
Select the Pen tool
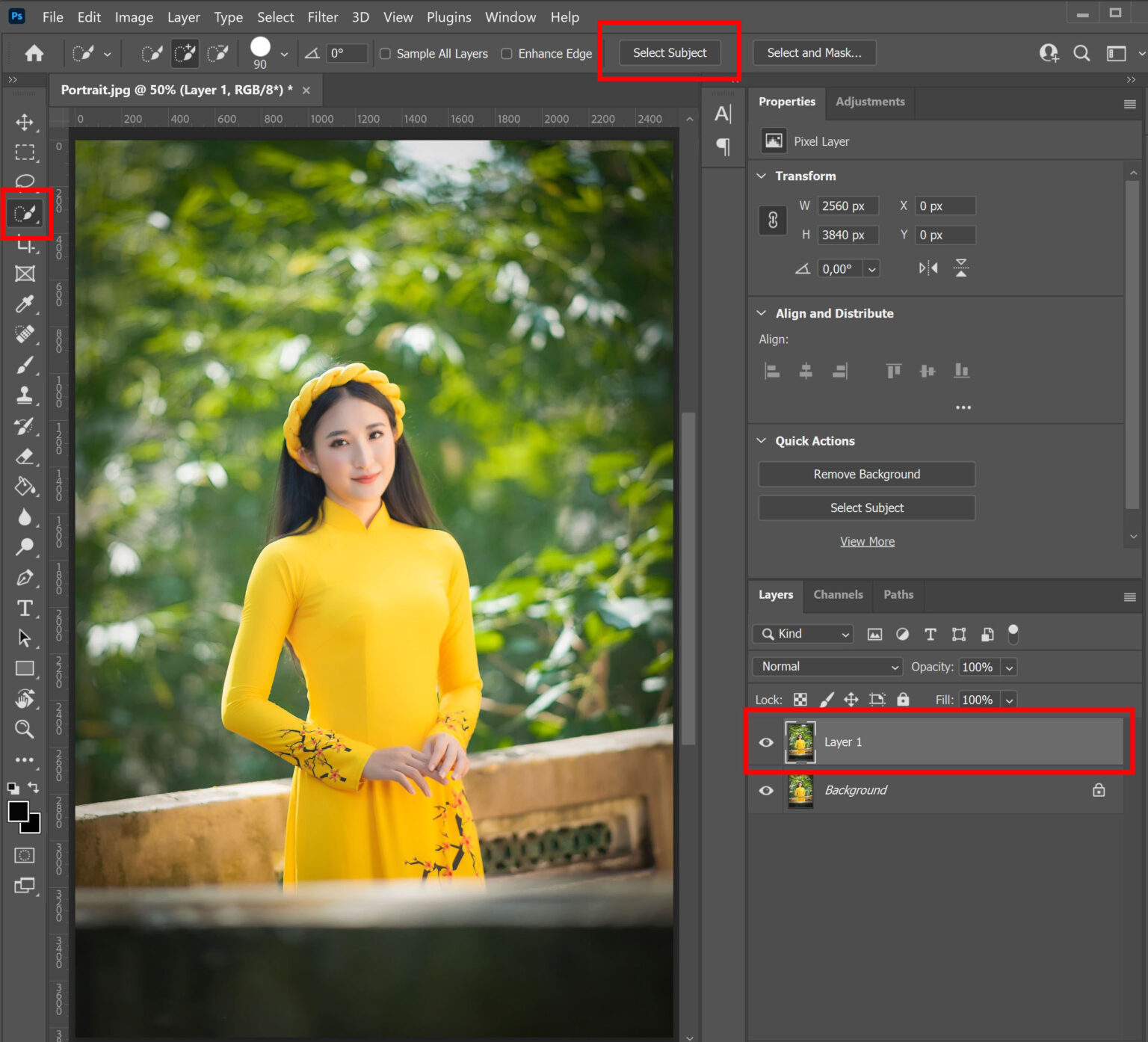tap(25, 578)
